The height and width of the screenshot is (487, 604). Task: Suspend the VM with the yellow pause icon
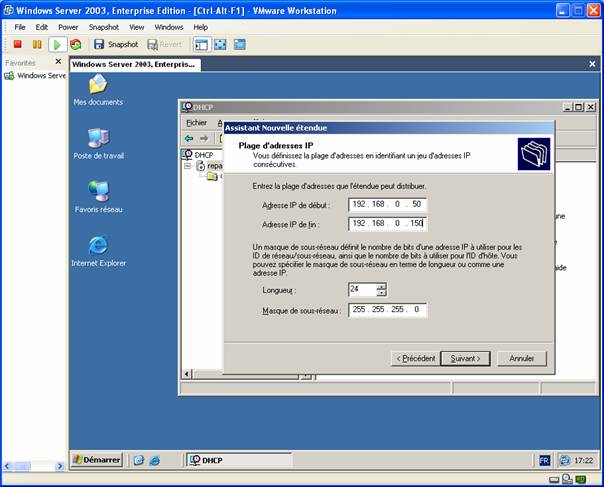pos(37,44)
